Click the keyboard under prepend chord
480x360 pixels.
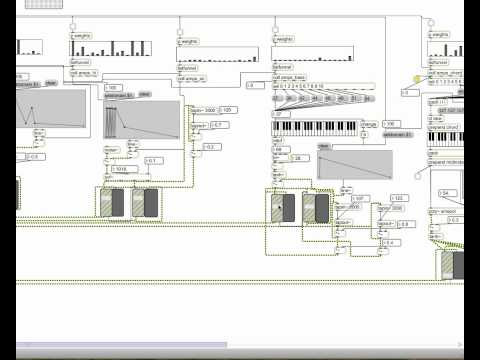[x=446, y=138]
